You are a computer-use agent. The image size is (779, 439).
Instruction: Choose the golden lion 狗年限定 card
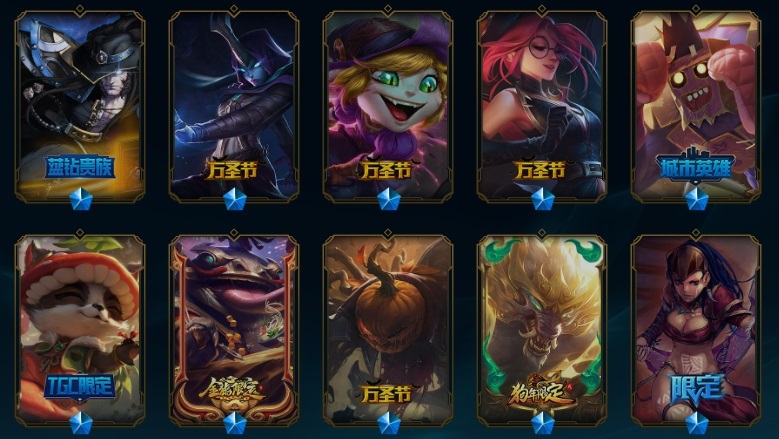pos(542,330)
